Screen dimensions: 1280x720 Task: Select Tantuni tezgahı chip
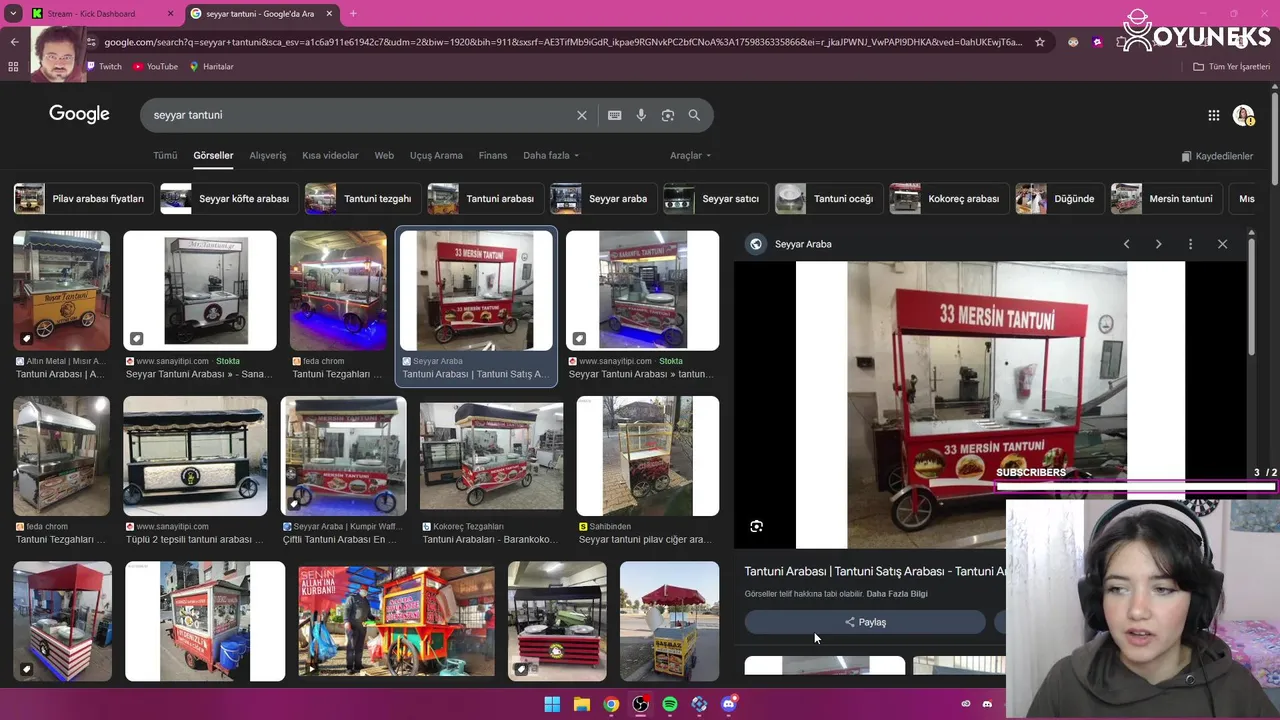tap(363, 199)
